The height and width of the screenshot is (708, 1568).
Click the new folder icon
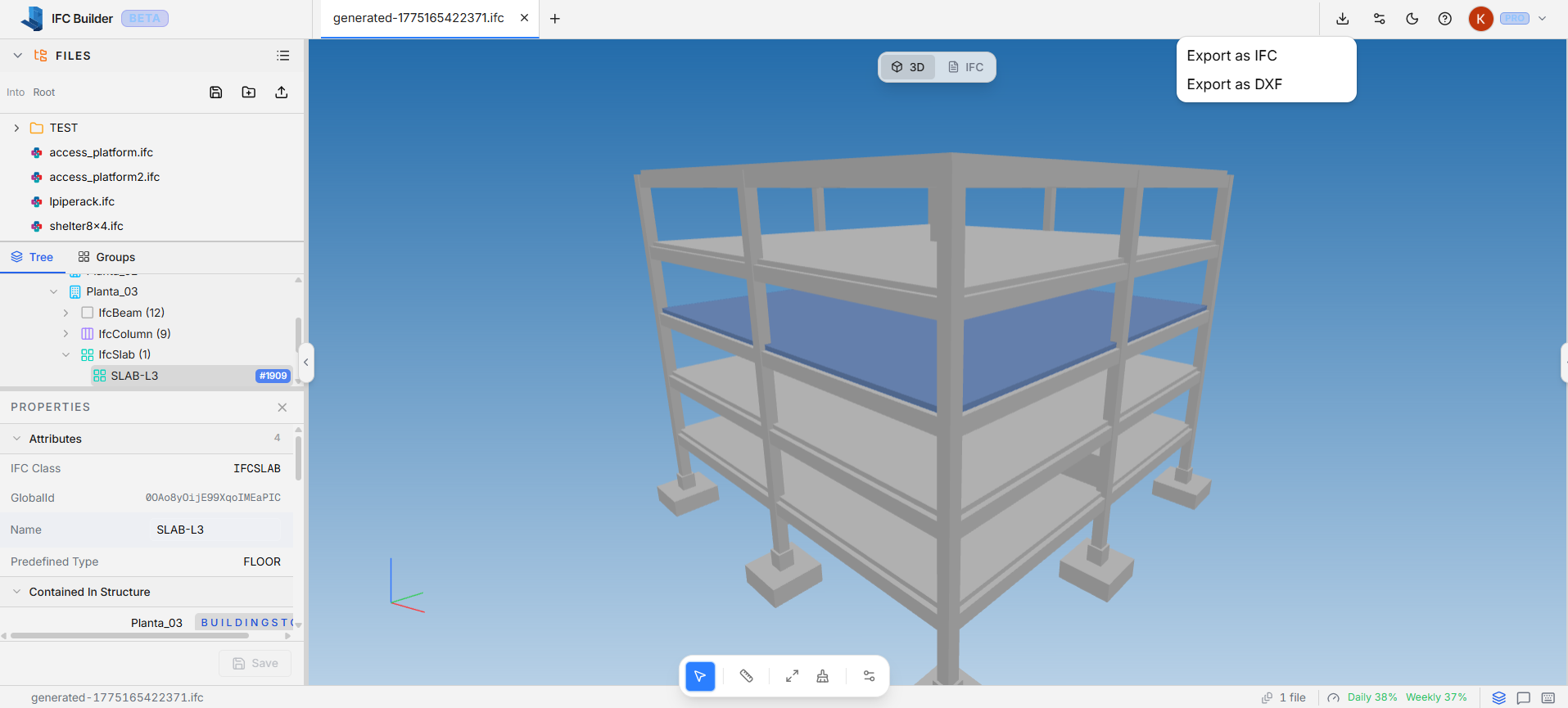tap(249, 92)
